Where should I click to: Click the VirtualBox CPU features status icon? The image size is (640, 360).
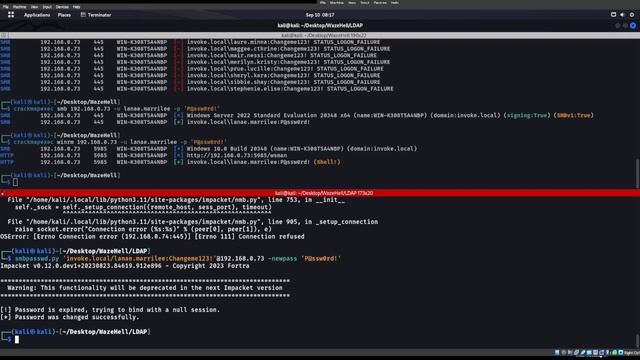pyautogui.click(x=608, y=352)
